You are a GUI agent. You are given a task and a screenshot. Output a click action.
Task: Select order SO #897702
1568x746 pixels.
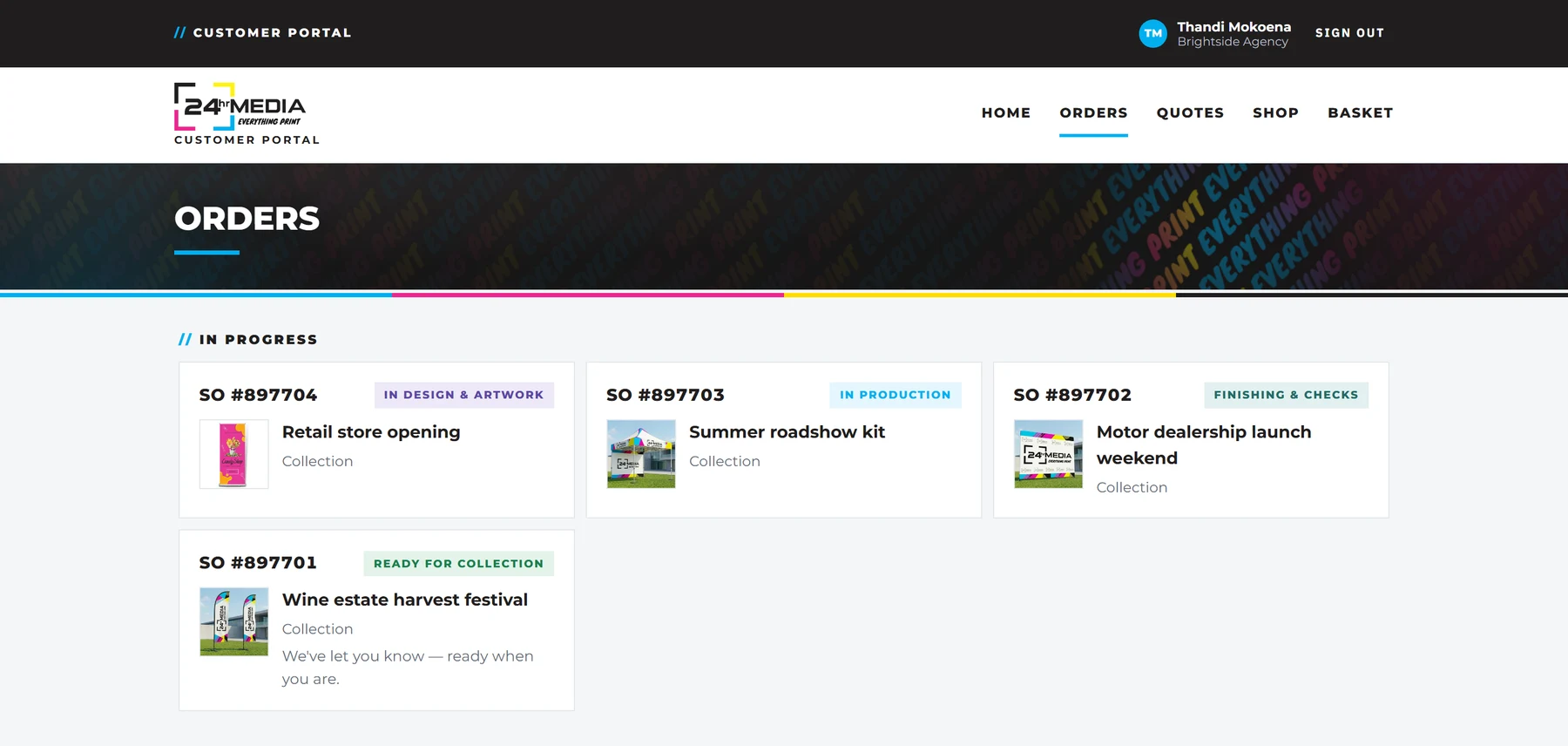pyautogui.click(x=1072, y=395)
